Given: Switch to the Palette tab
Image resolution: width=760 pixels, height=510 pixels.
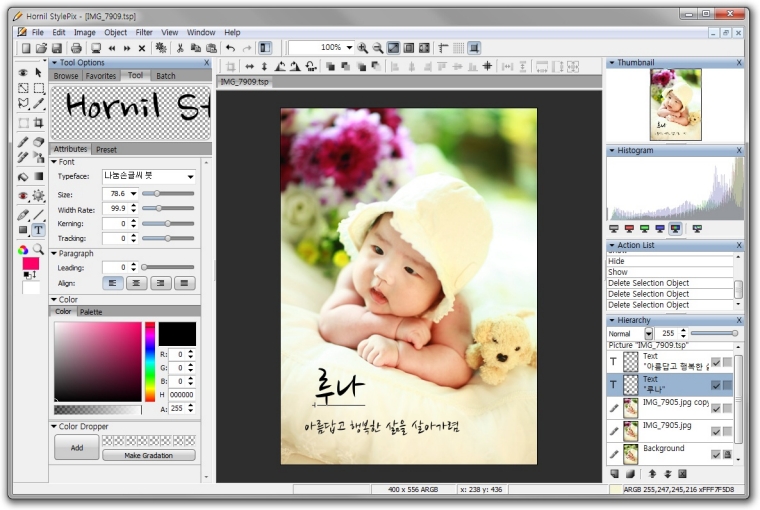Looking at the screenshot, I should tap(91, 312).
